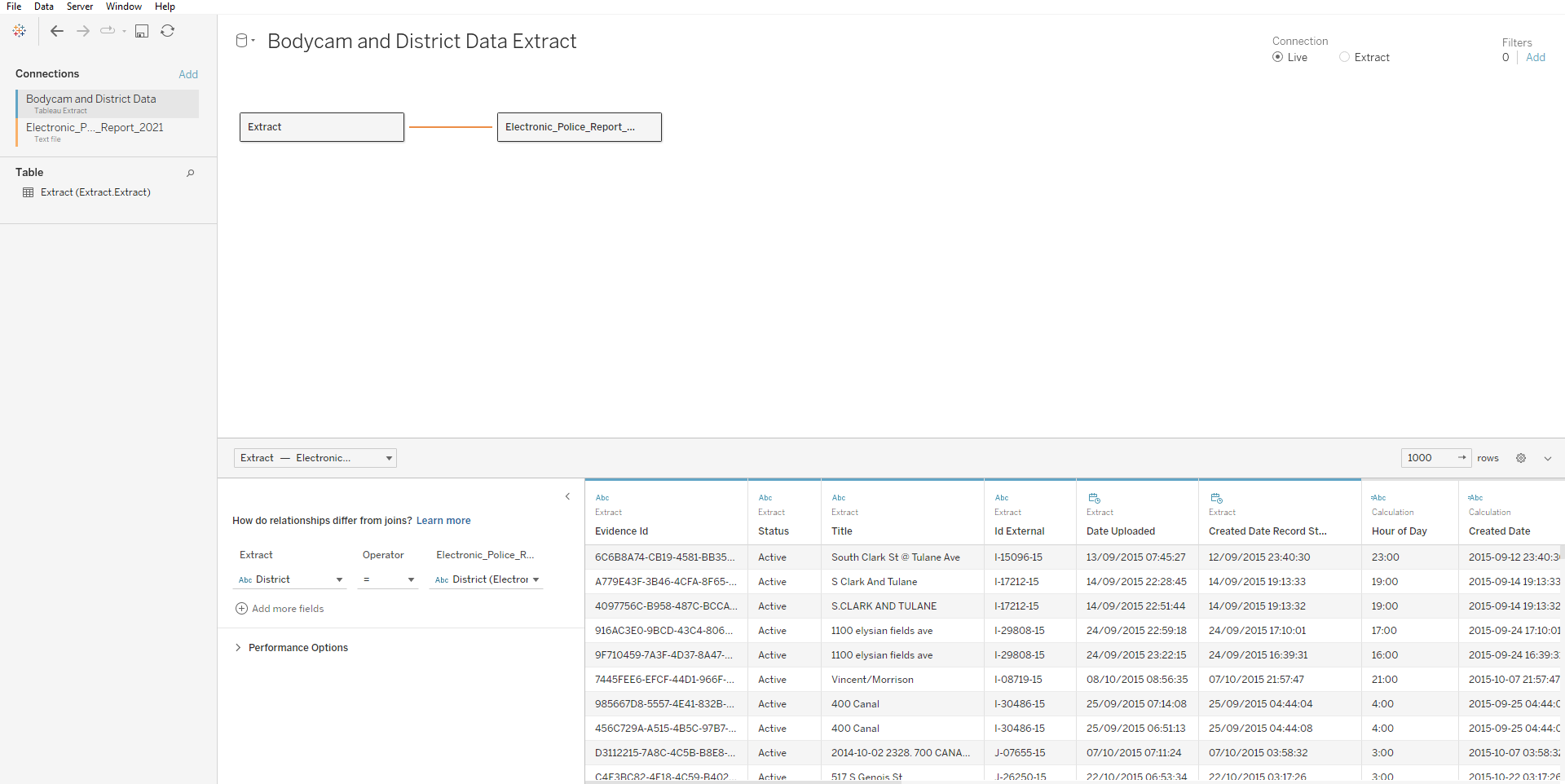1565x784 pixels.
Task: Click the search icon beside Table
Action: tap(191, 173)
